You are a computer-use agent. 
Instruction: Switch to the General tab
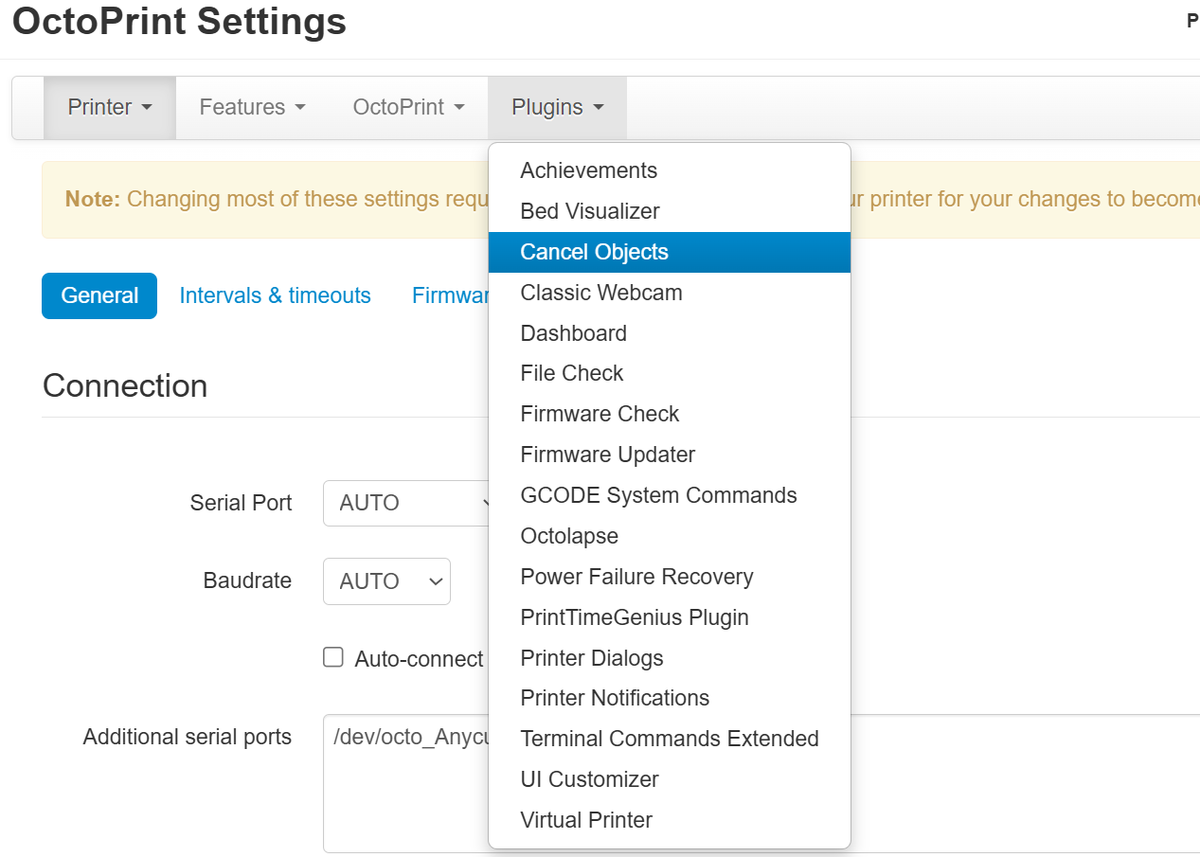[99, 296]
